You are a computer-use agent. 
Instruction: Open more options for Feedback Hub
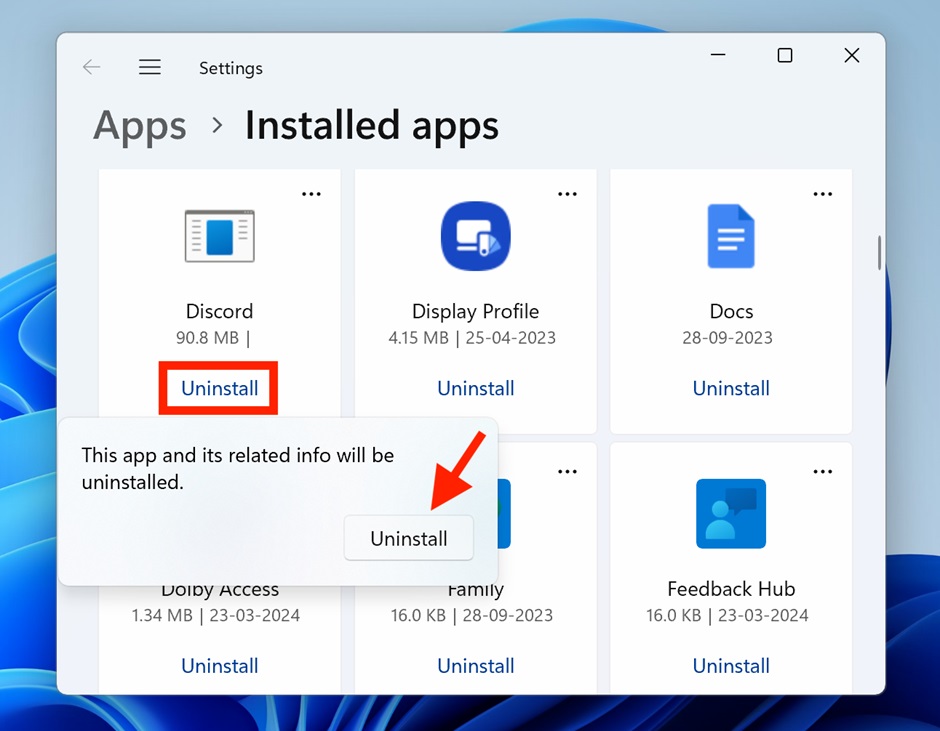coord(822,471)
